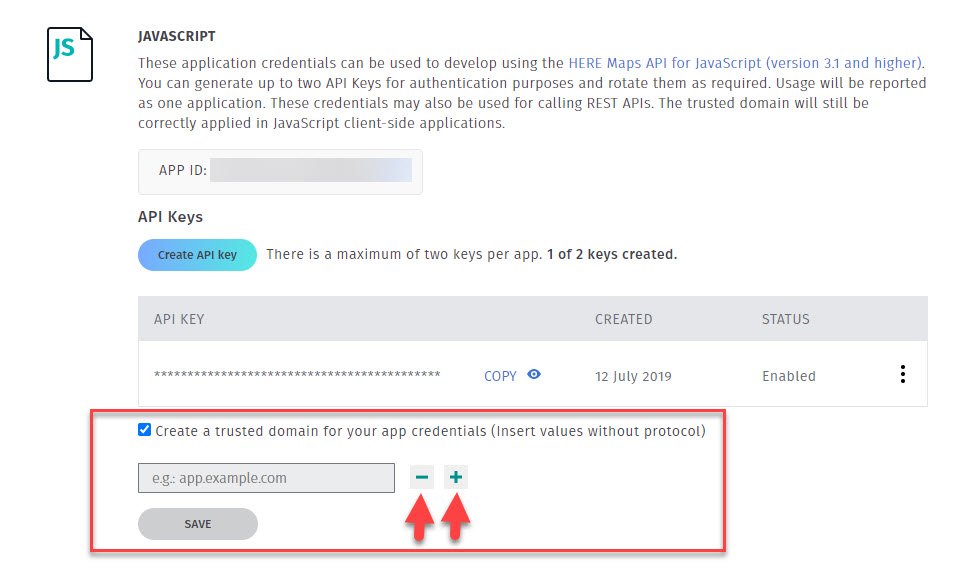Select the masked API key asterisks

(x=297, y=374)
